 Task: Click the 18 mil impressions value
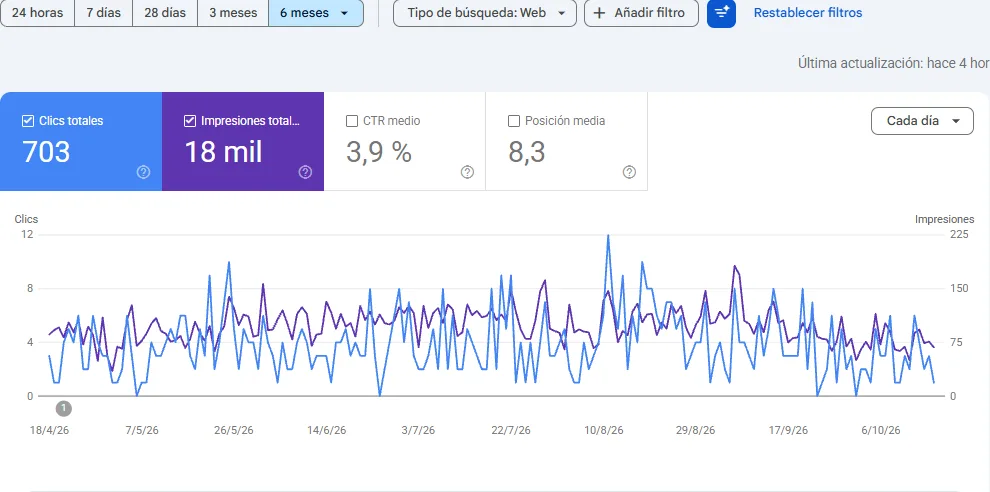coord(223,152)
